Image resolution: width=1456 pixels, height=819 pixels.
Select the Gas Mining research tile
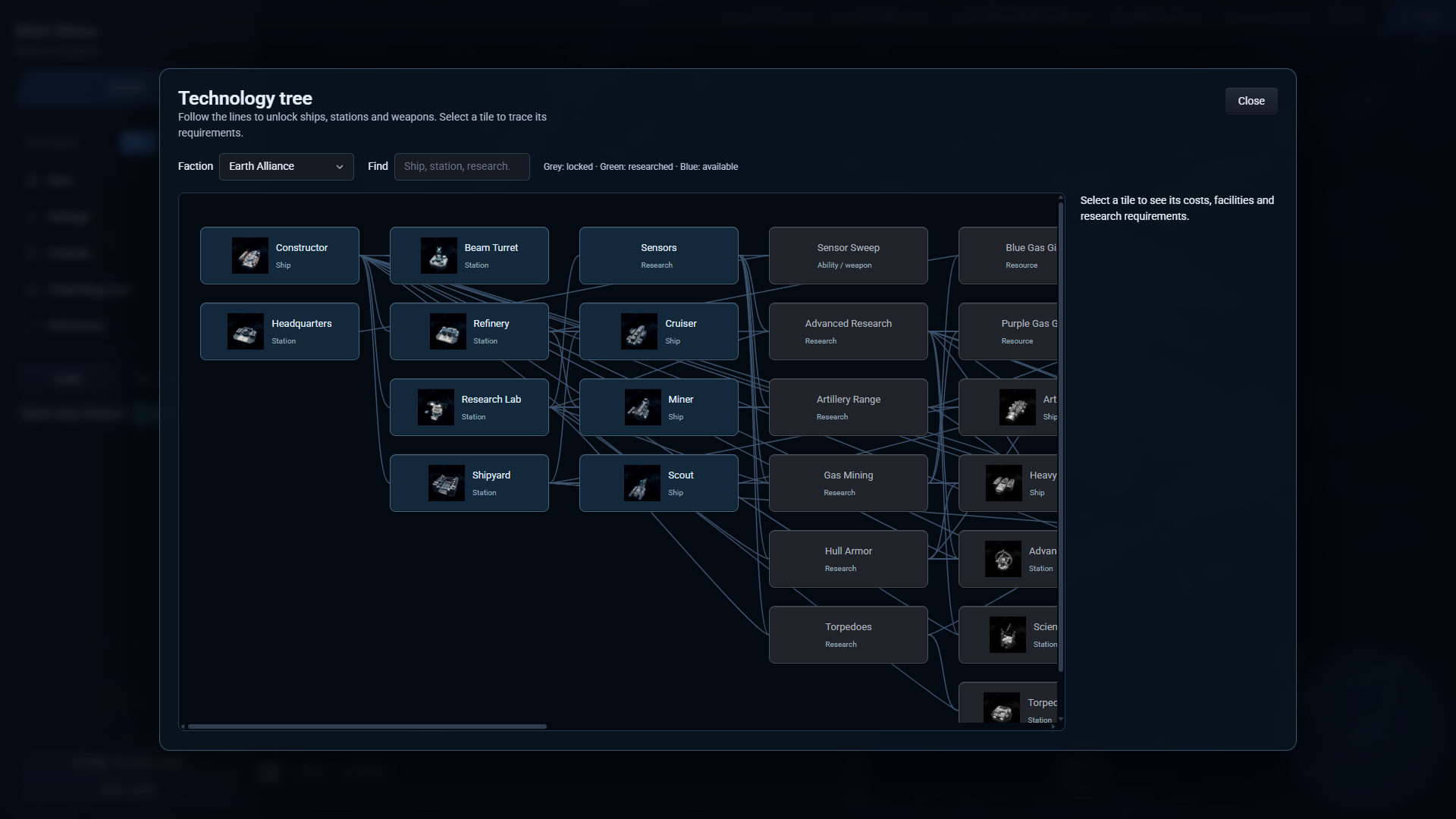coord(849,483)
